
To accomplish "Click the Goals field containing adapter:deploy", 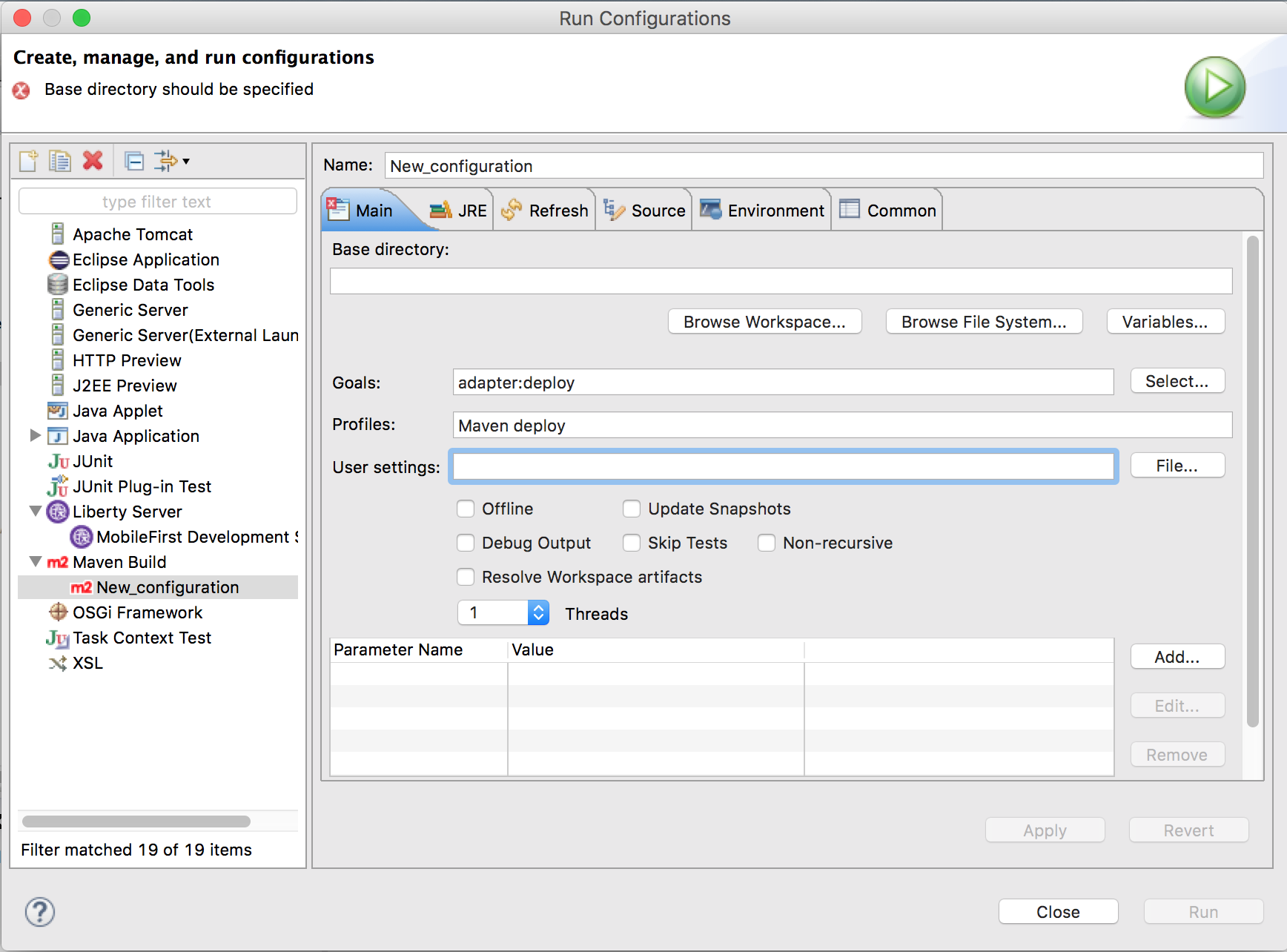I will click(784, 383).
